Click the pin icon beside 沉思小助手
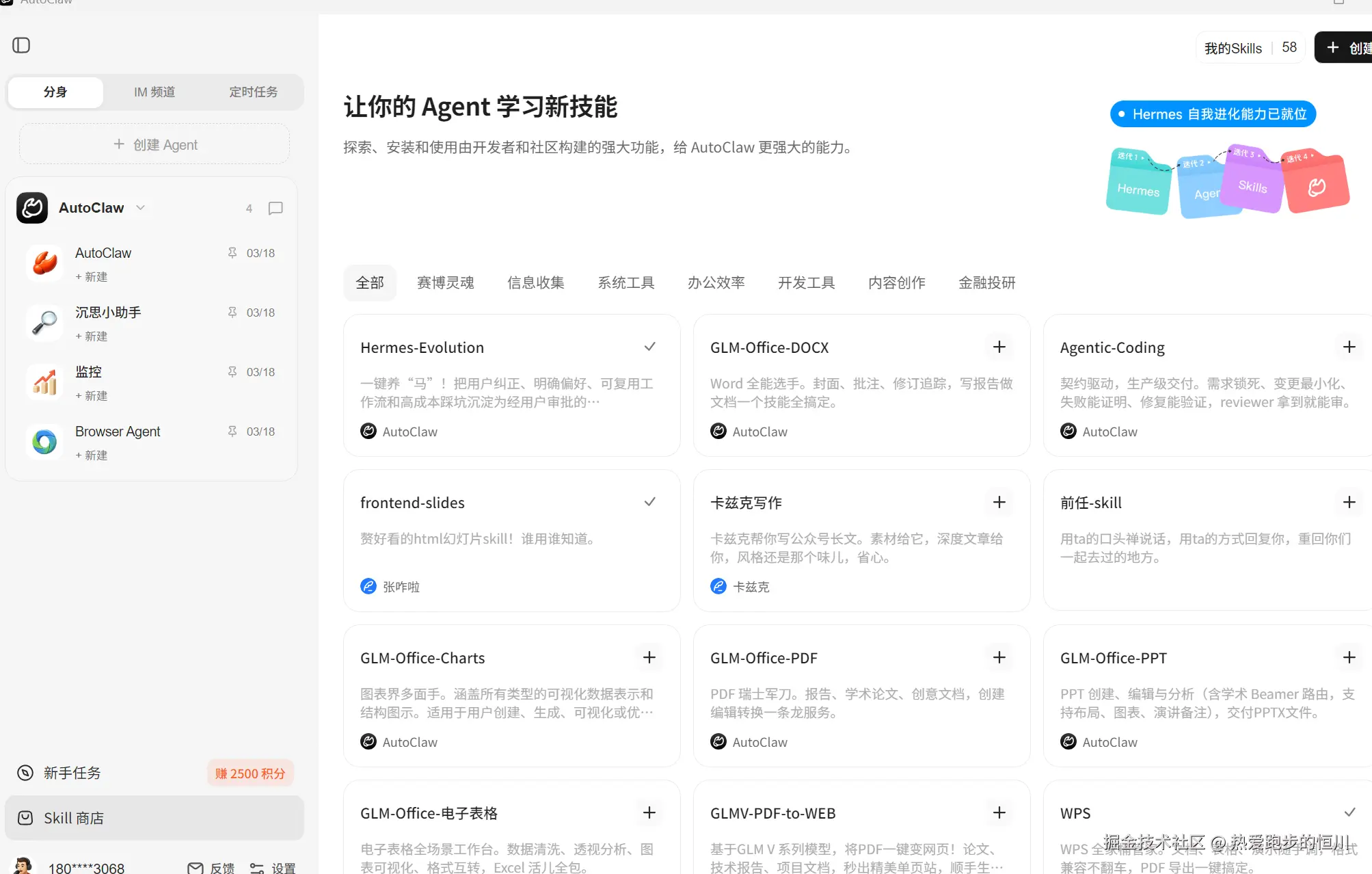 pyautogui.click(x=232, y=312)
